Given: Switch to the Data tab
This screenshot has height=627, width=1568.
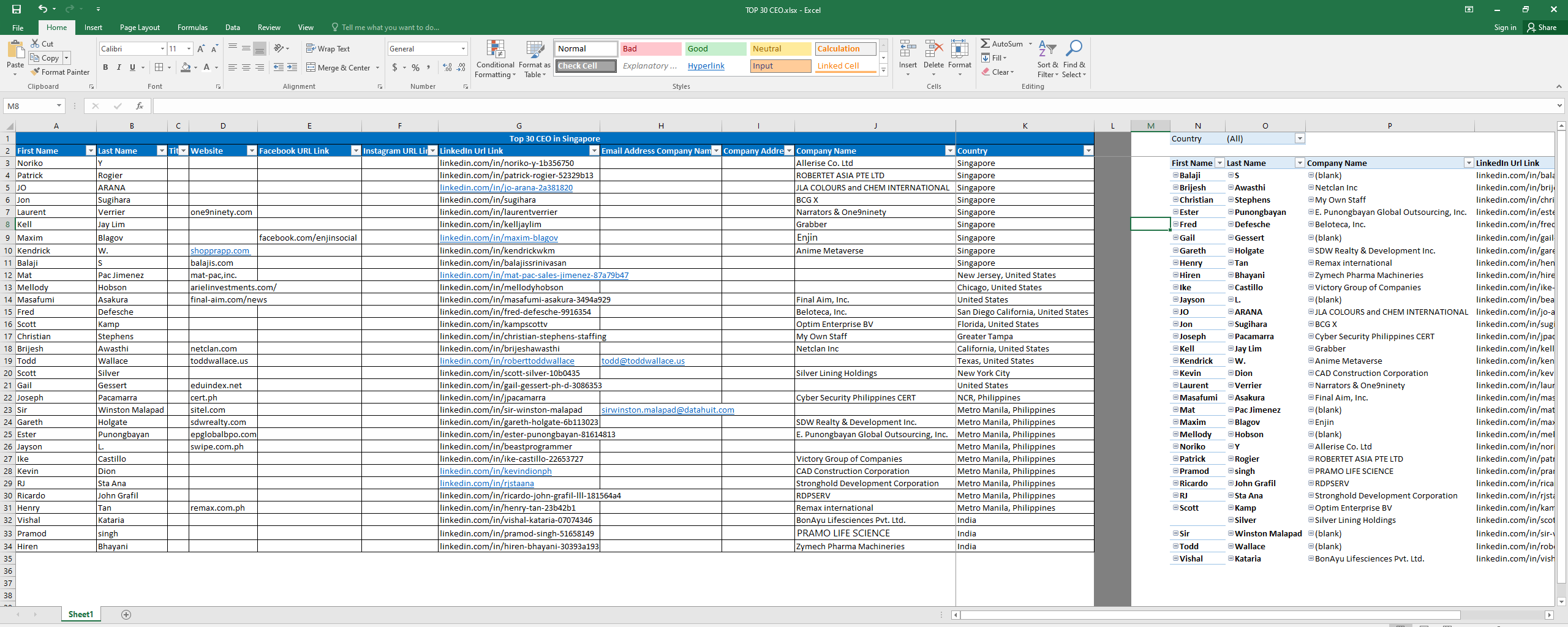Looking at the screenshot, I should click(233, 28).
